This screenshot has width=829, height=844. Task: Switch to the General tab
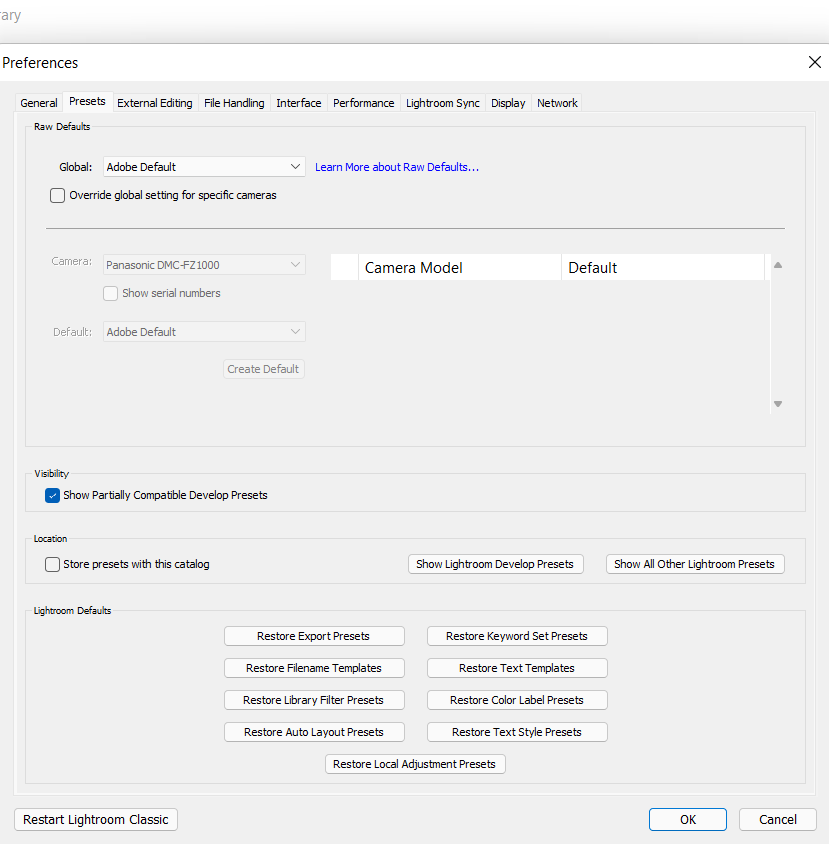tap(39, 103)
